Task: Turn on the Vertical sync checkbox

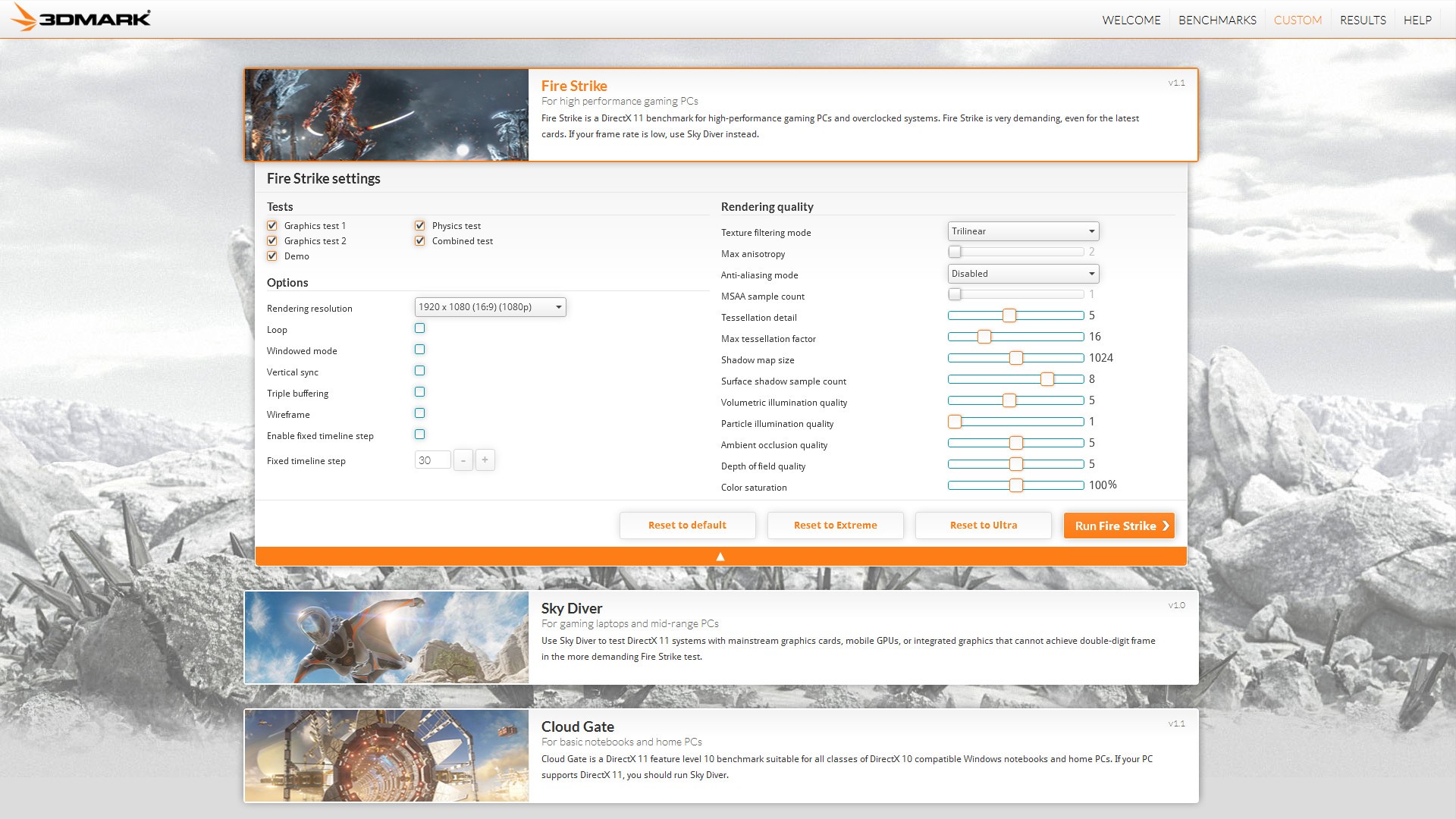Action: pyautogui.click(x=419, y=371)
